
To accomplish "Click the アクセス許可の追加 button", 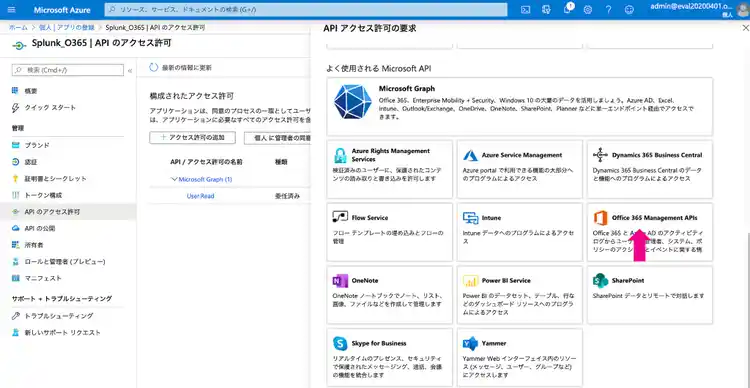I will (192, 138).
